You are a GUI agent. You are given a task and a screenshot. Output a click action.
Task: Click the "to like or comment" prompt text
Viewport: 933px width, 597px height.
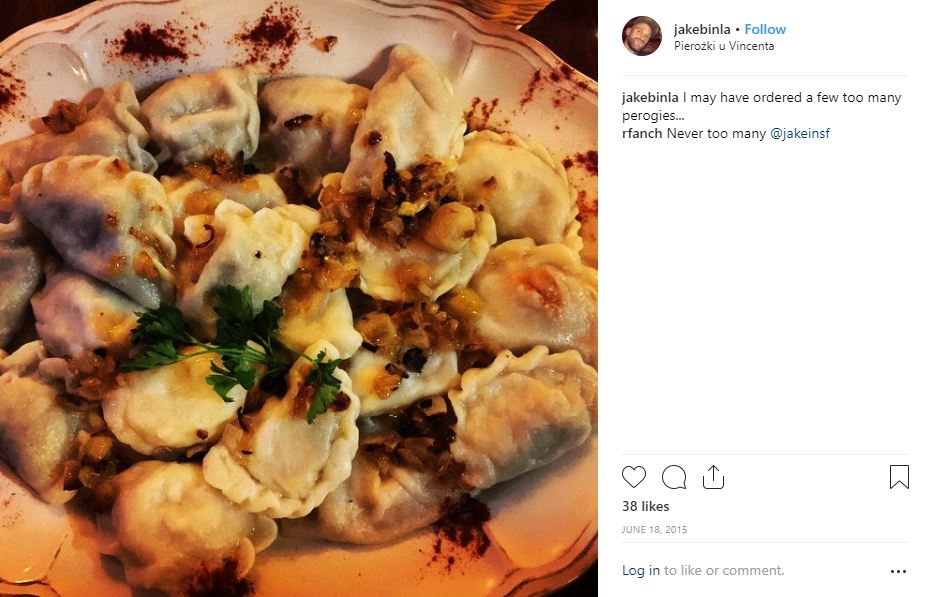[x=724, y=571]
